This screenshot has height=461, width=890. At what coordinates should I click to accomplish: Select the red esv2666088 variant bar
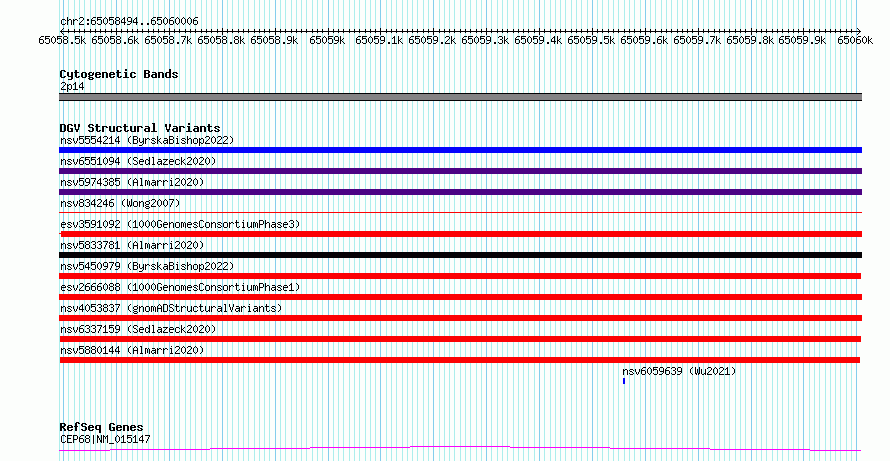click(460, 297)
